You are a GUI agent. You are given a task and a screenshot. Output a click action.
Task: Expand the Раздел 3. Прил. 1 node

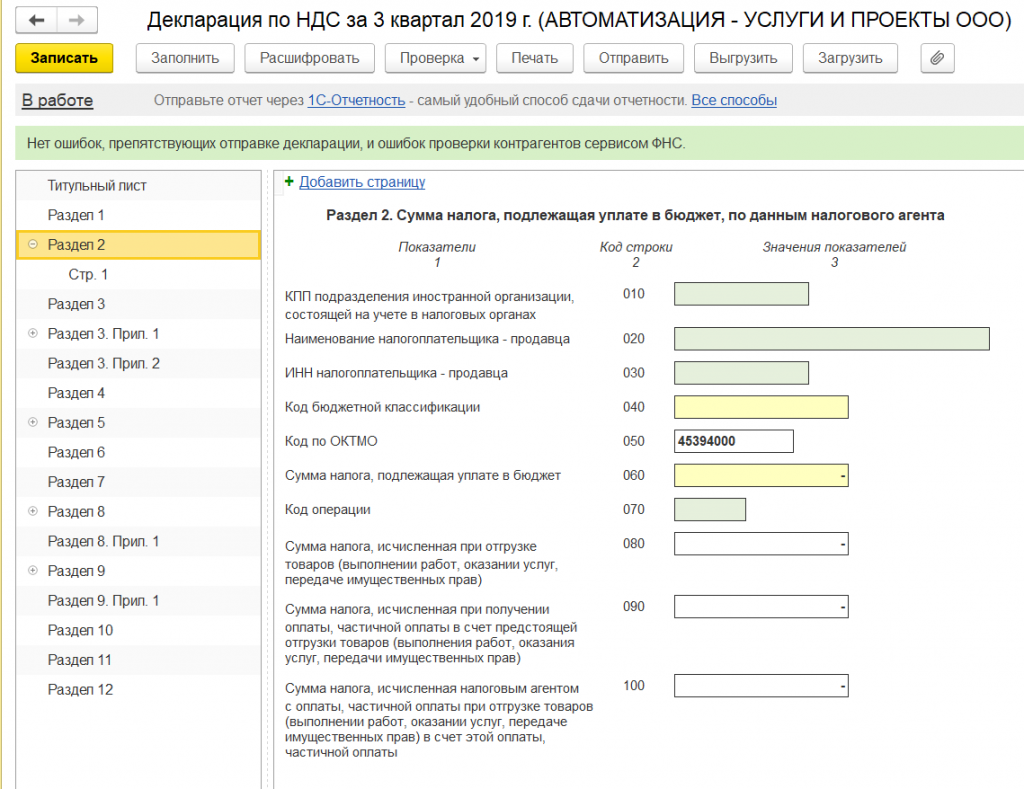pyautogui.click(x=33, y=333)
